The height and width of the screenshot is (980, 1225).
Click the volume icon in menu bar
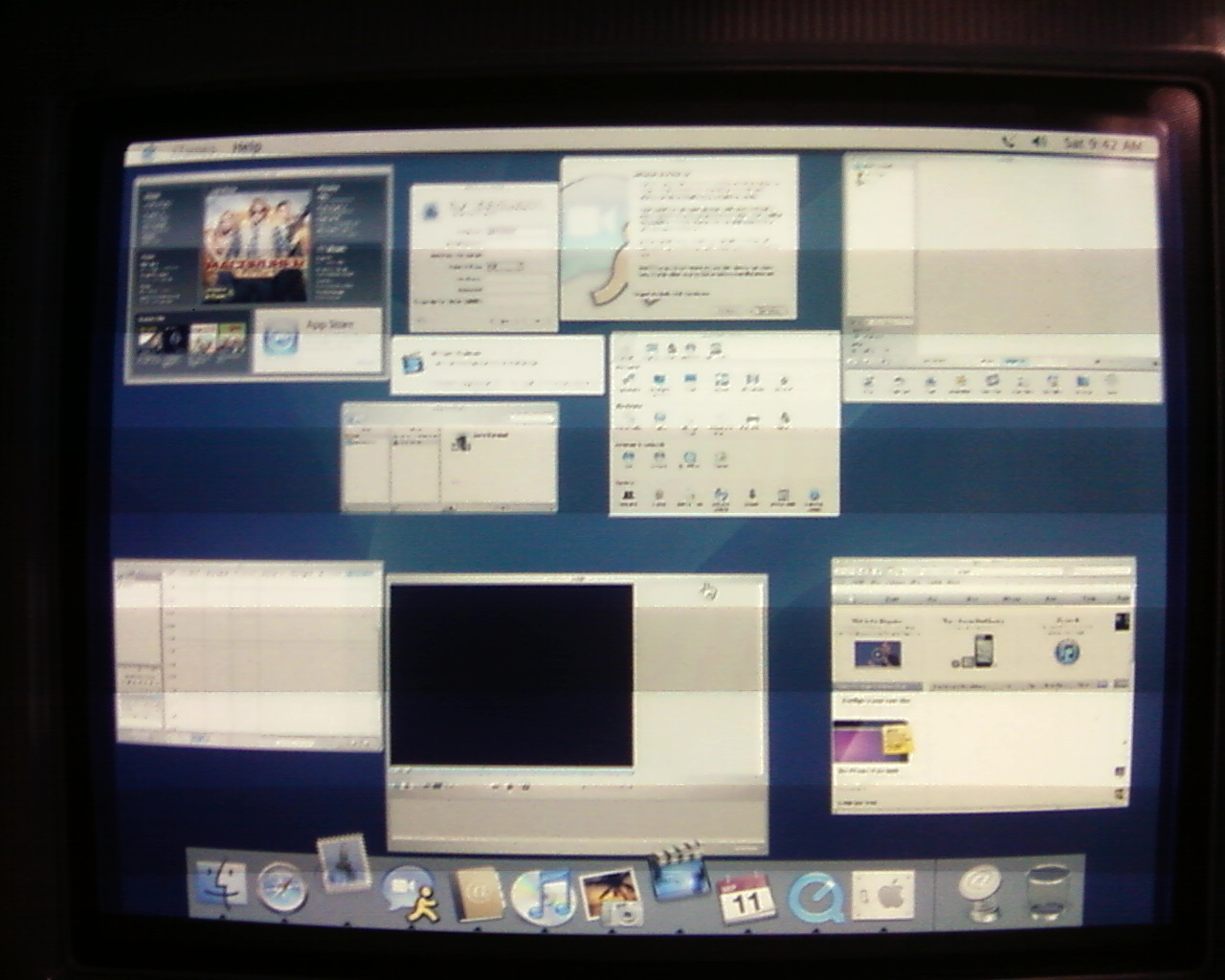point(1038,142)
